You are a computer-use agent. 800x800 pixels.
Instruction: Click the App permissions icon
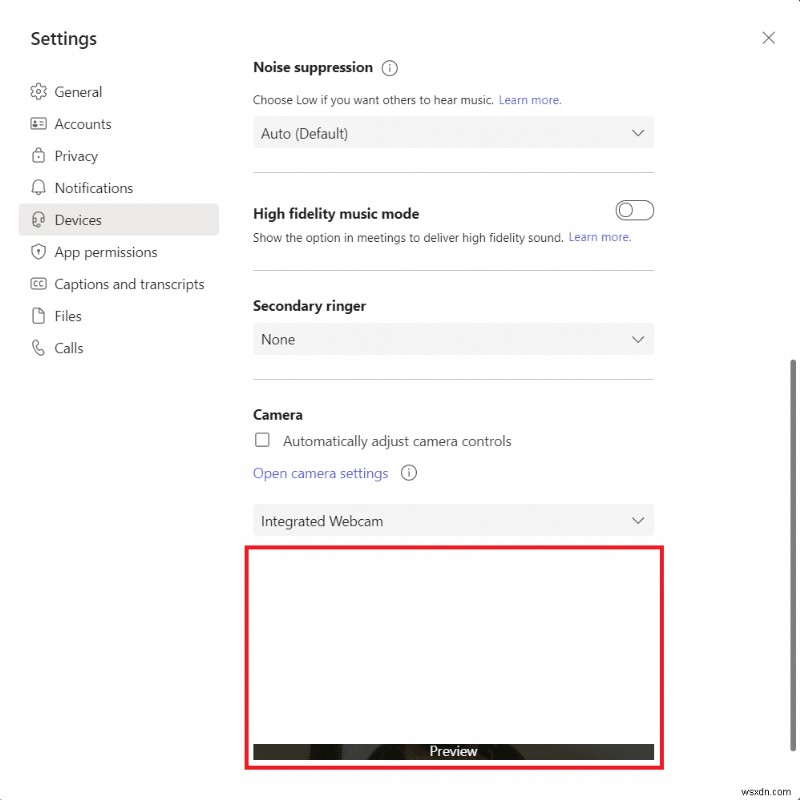(38, 252)
